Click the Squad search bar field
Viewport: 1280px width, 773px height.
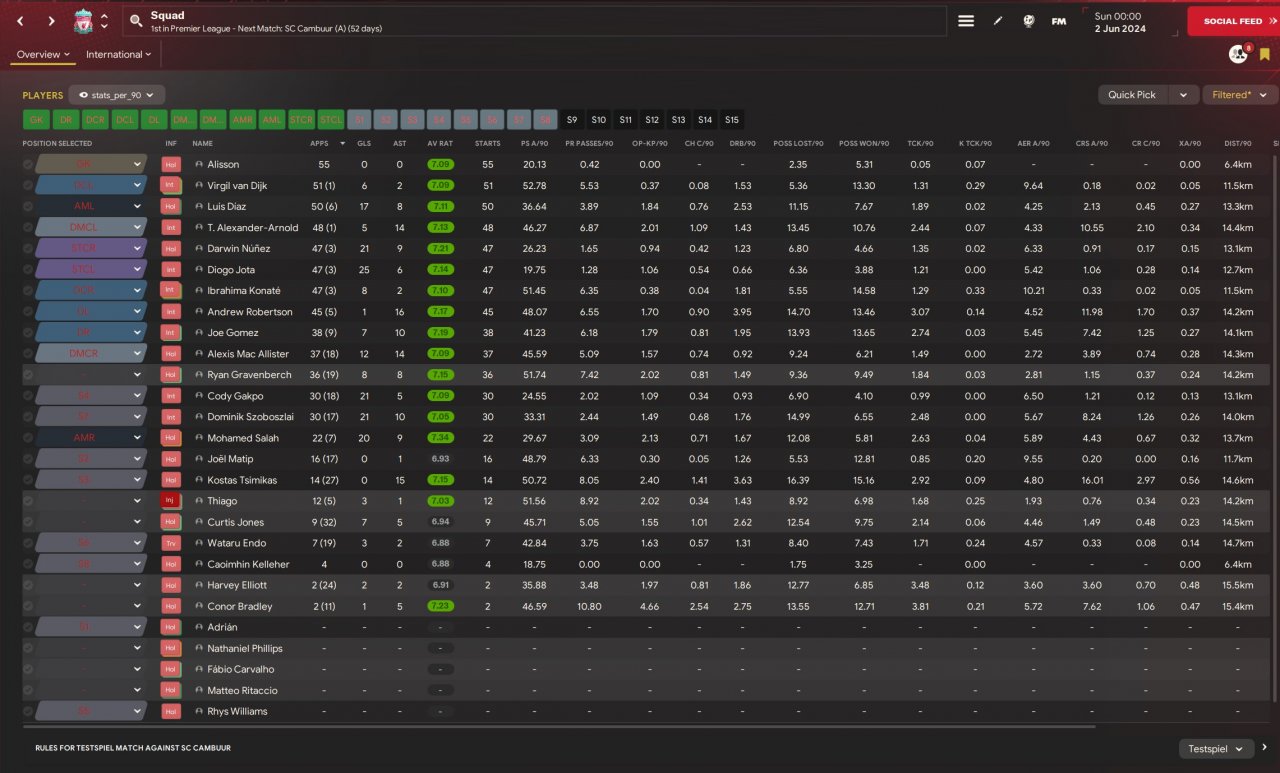pyautogui.click(x=535, y=21)
